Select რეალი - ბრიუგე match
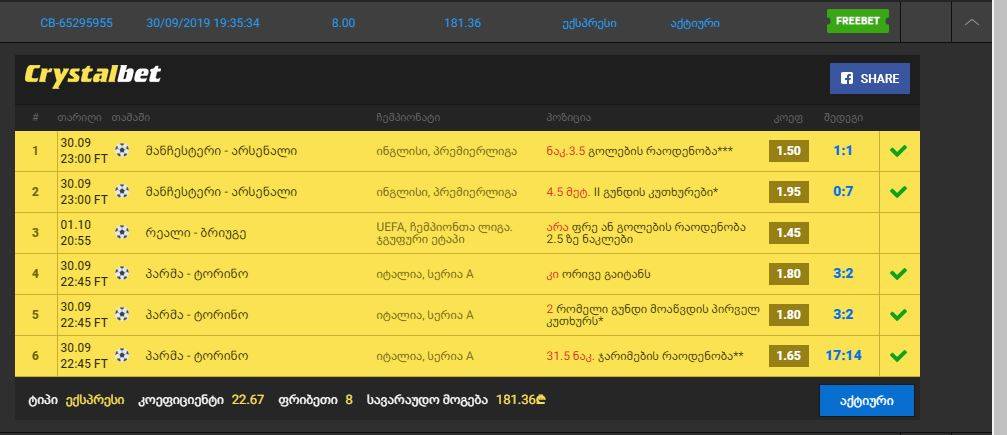This screenshot has height=435, width=1007. 195,233
